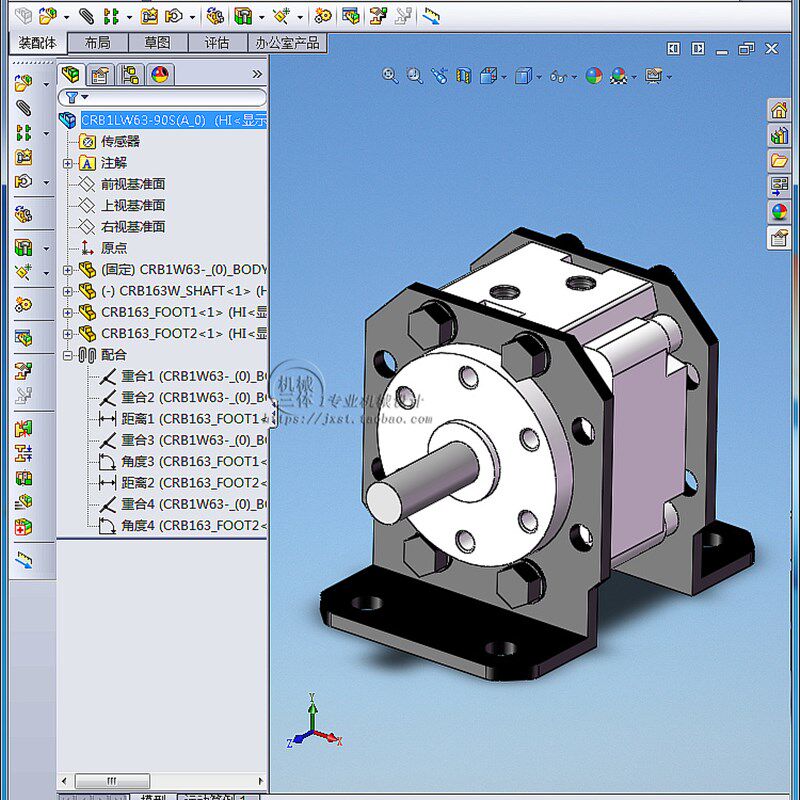Switch to the 布局 tab
This screenshot has width=800, height=800.
tap(97, 43)
